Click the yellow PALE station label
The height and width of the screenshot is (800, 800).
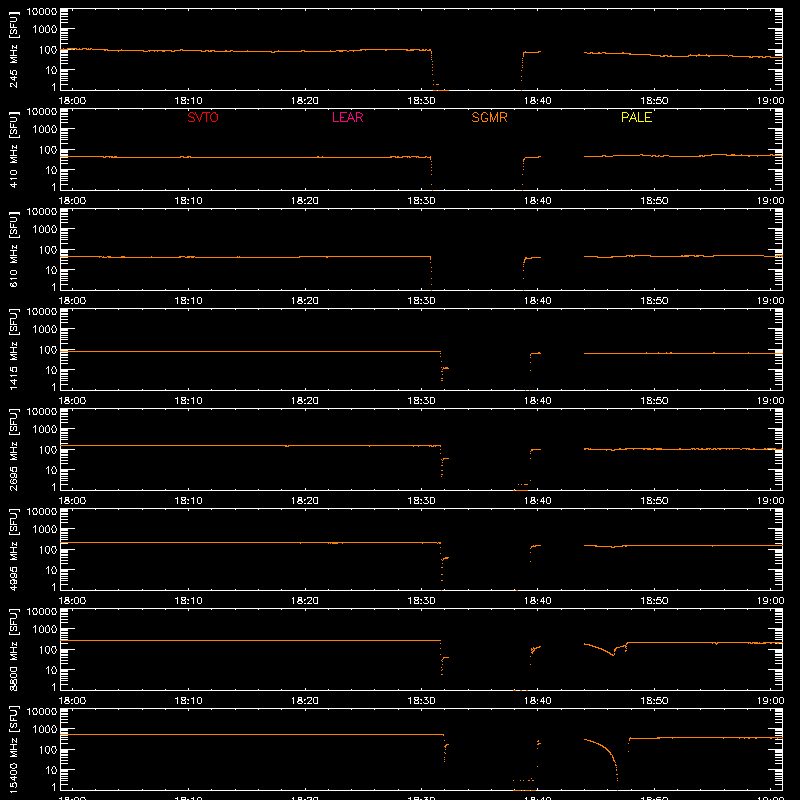(636, 117)
